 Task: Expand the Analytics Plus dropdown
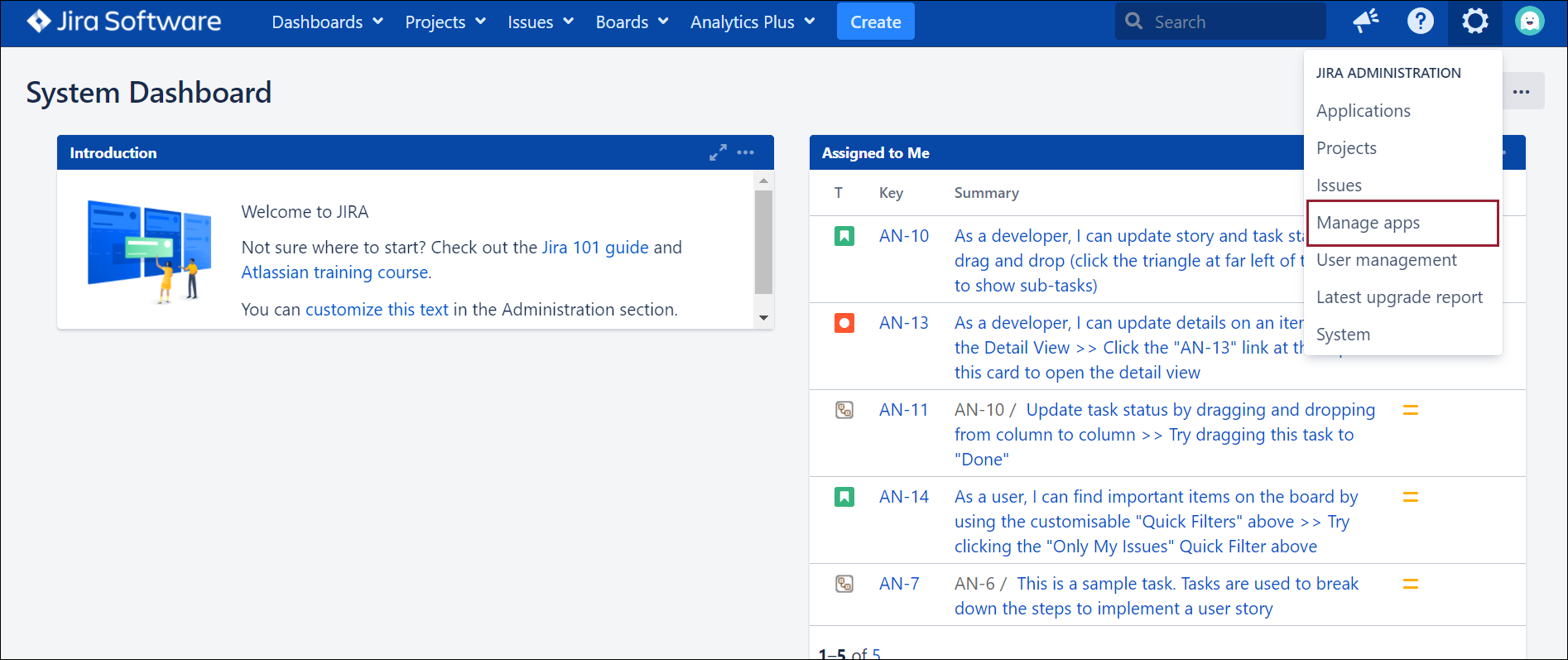(x=753, y=22)
